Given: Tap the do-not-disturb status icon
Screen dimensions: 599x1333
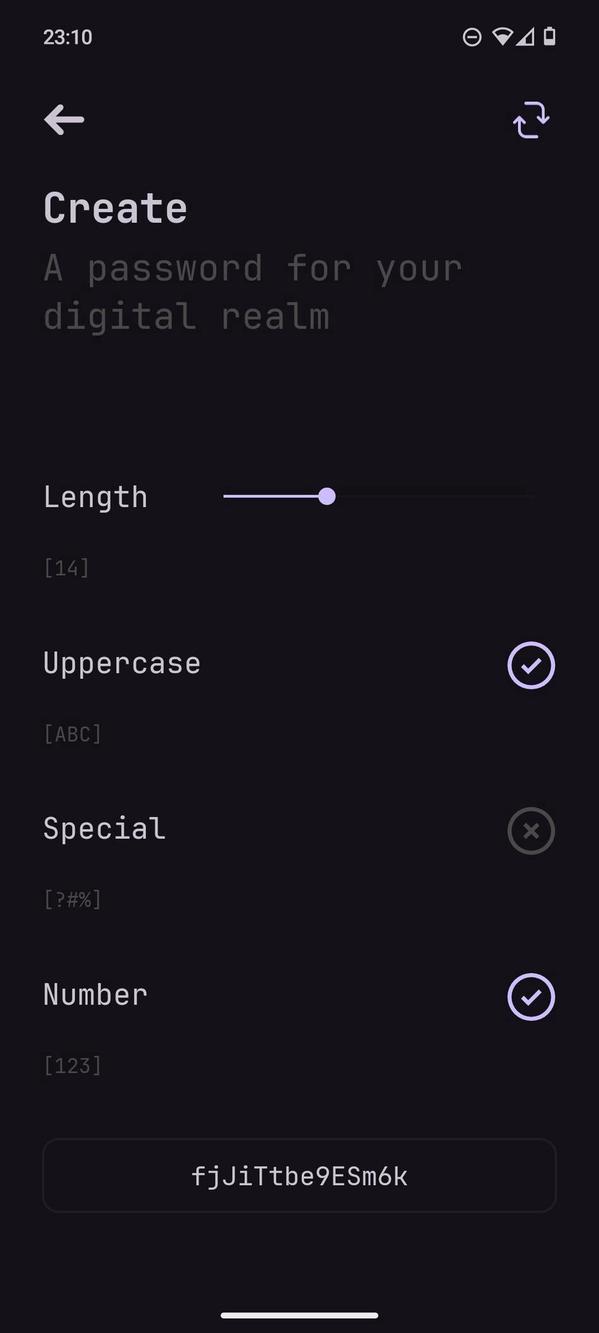Looking at the screenshot, I should (x=471, y=37).
